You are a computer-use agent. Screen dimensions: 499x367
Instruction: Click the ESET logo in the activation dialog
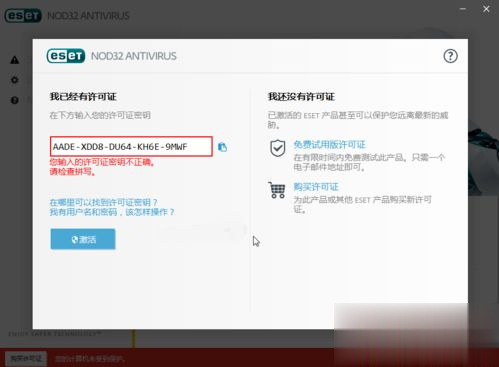pyautogui.click(x=66, y=56)
